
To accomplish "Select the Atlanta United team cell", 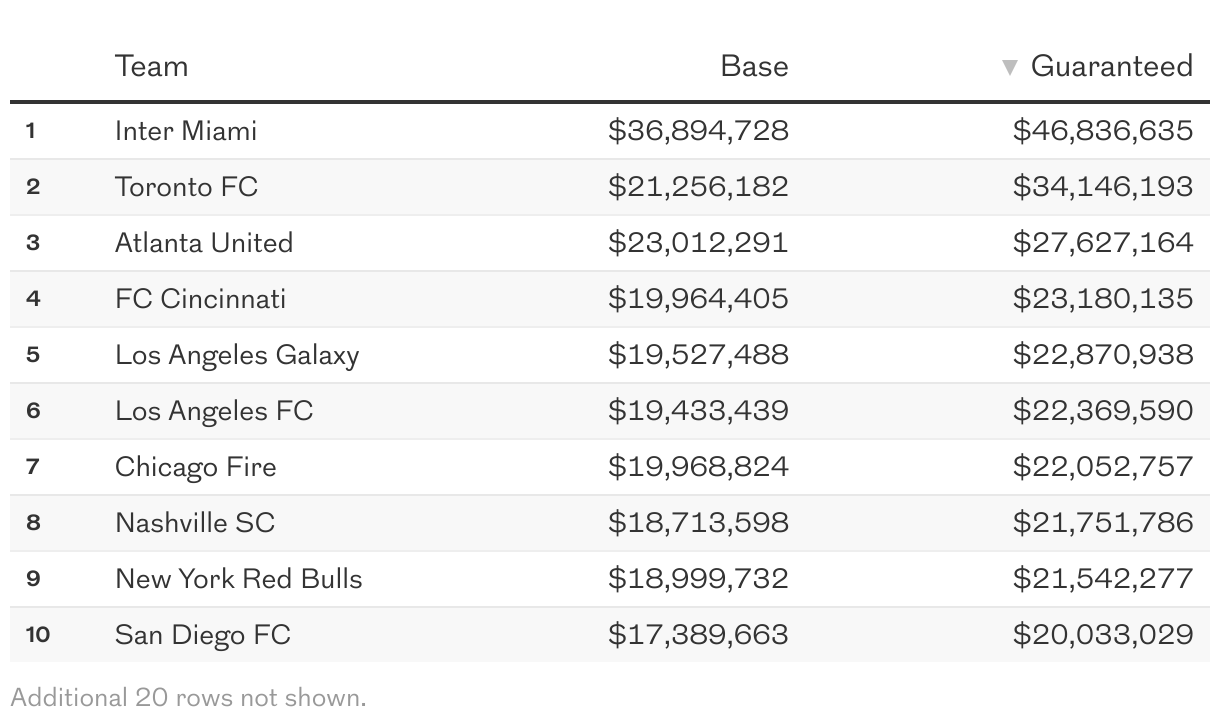I will pos(204,243).
